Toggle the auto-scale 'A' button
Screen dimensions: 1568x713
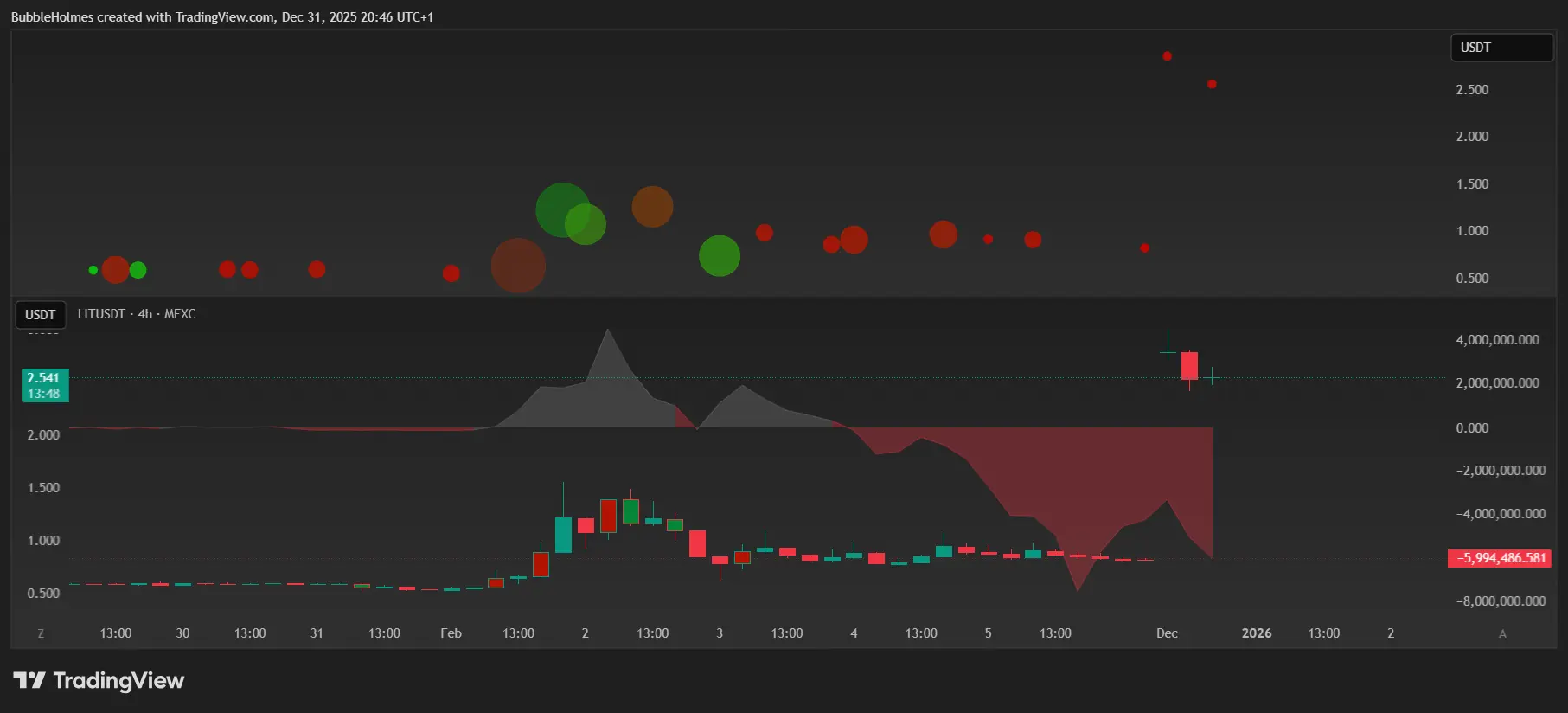click(x=1502, y=633)
